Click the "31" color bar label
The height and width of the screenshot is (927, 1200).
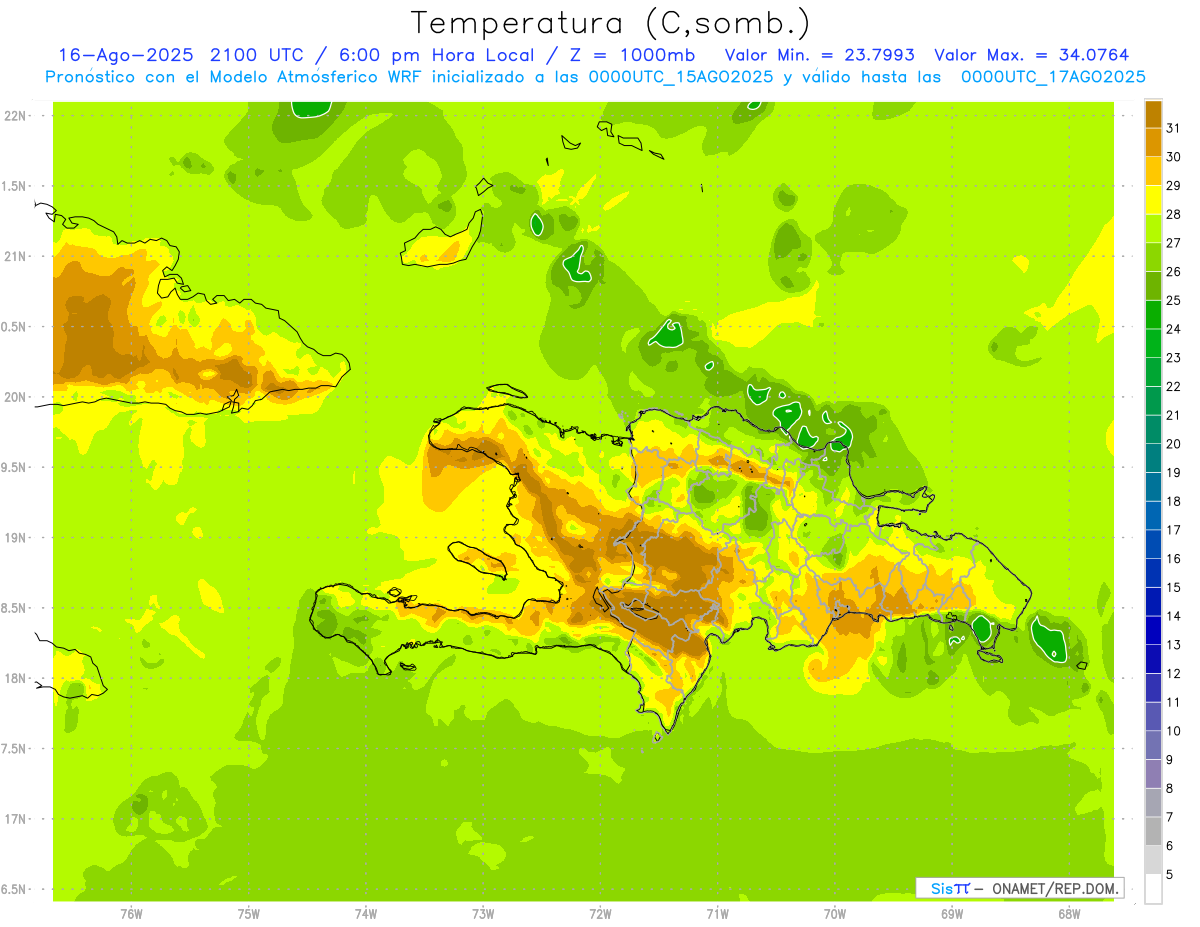[x=1173, y=128]
